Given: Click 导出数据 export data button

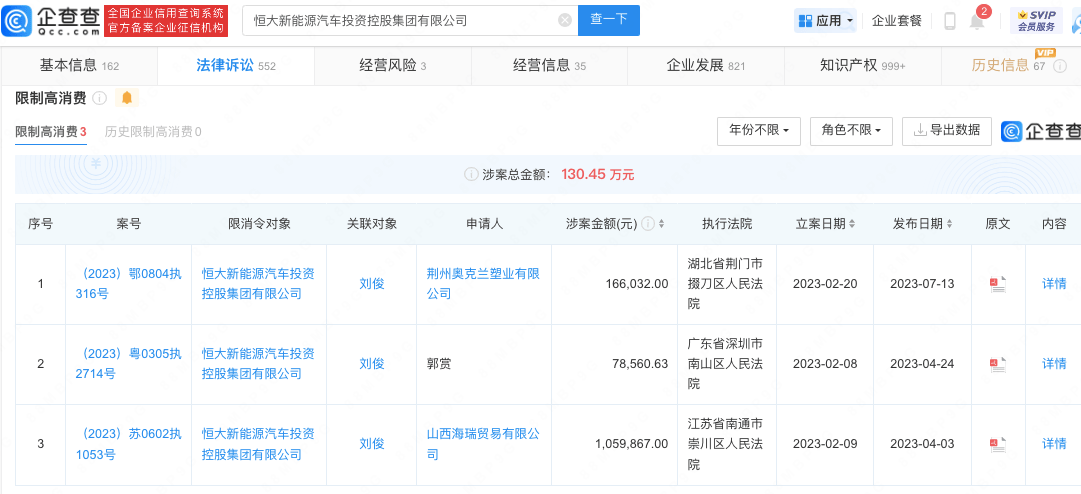Looking at the screenshot, I should 946,131.
